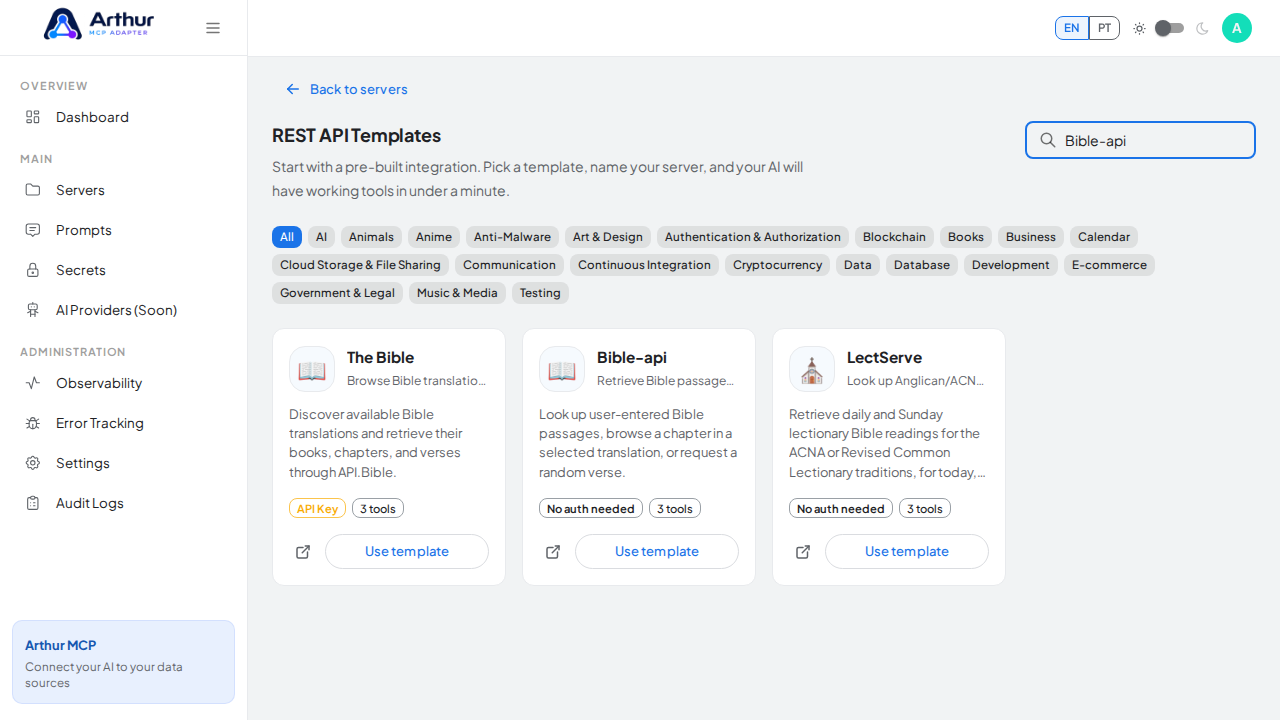Image resolution: width=1280 pixels, height=720 pixels.
Task: Filter templates by Calendar
Action: (1104, 237)
